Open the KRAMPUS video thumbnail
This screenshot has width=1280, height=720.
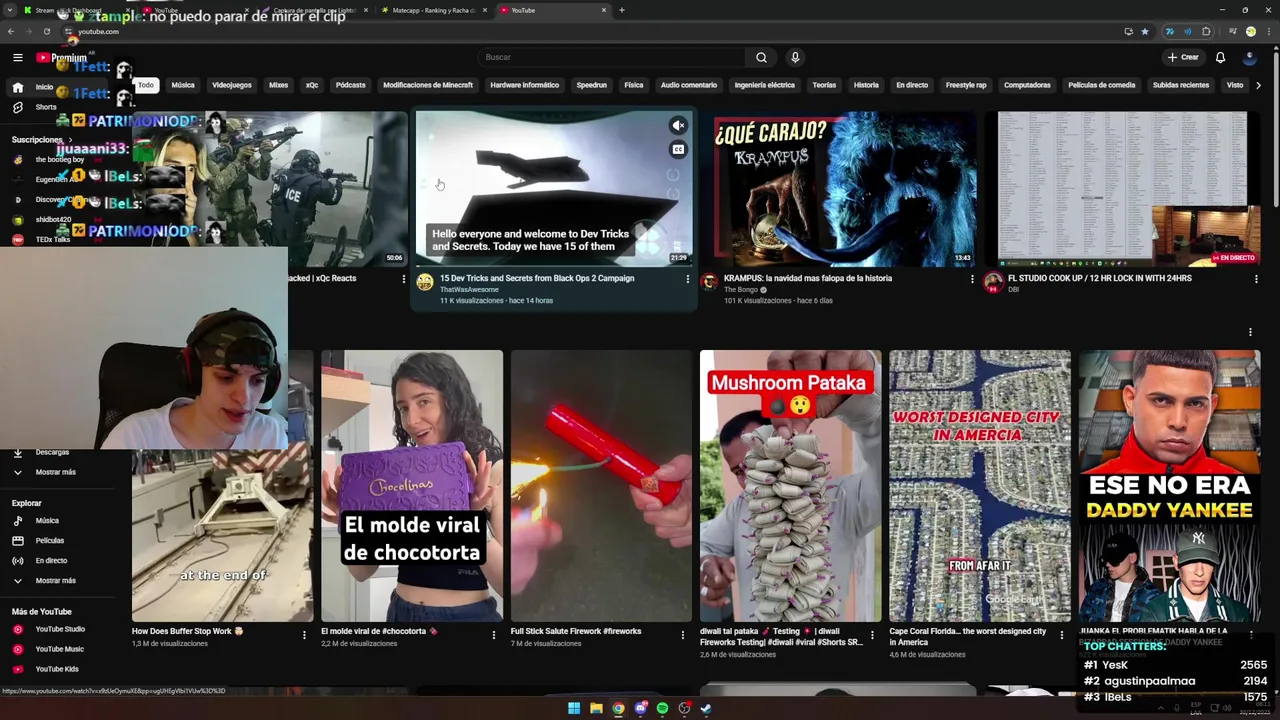pyautogui.click(x=838, y=188)
